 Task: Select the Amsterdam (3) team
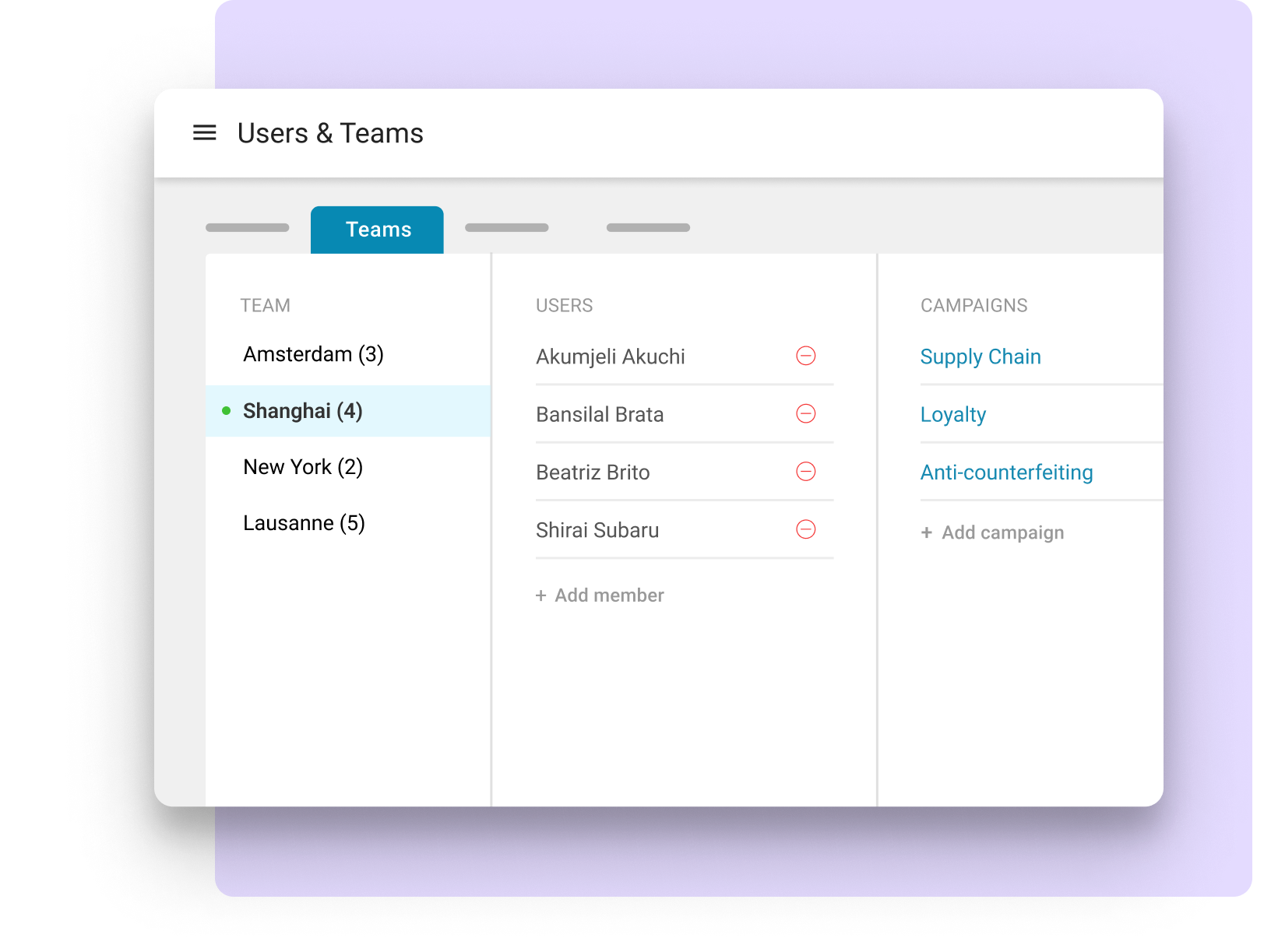[313, 354]
